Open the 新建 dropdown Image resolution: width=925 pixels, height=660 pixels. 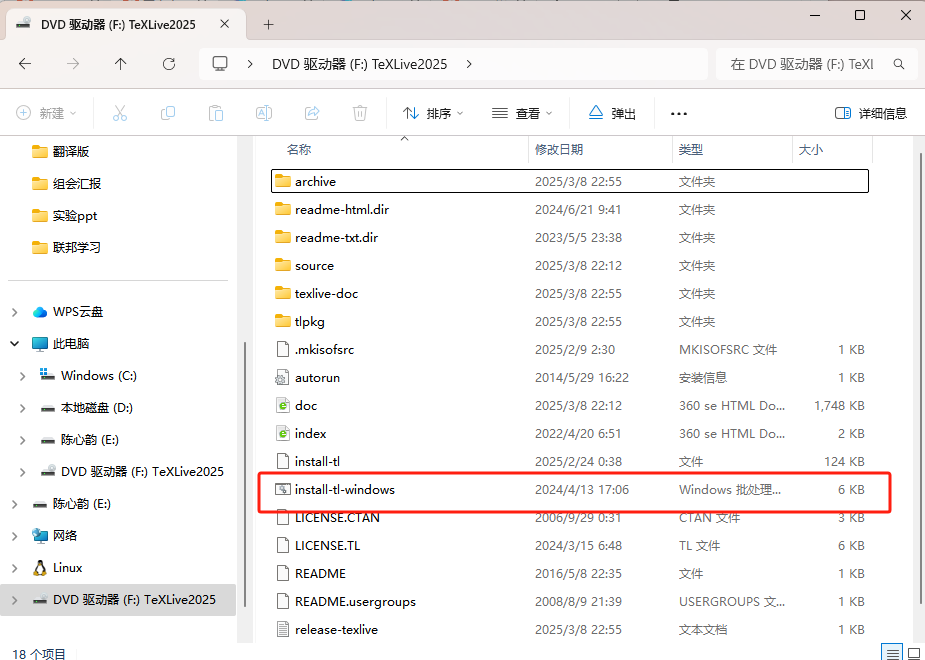pos(46,113)
